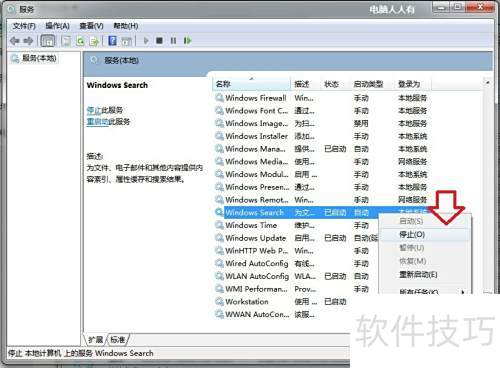
Task: Select the Wired AutoConfig service row
Action: (297, 263)
